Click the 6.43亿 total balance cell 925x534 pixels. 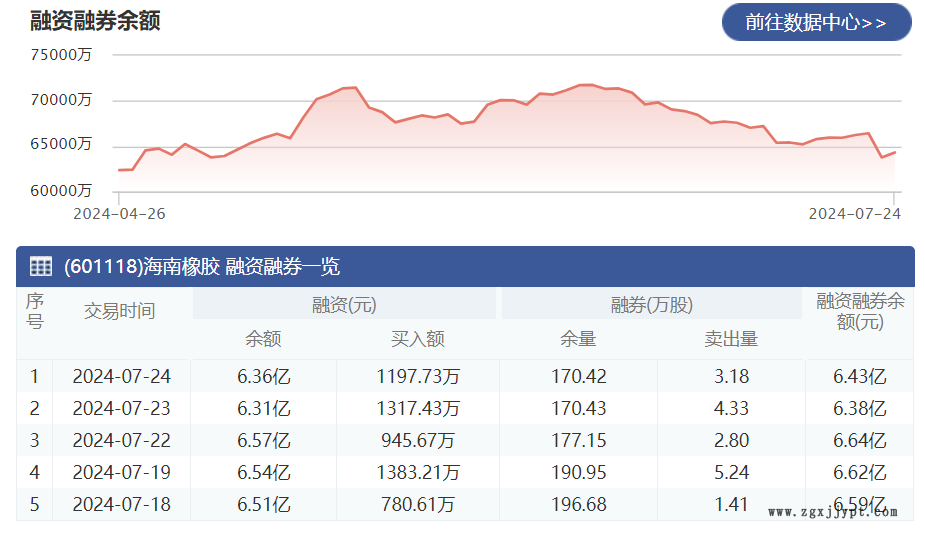tap(860, 376)
